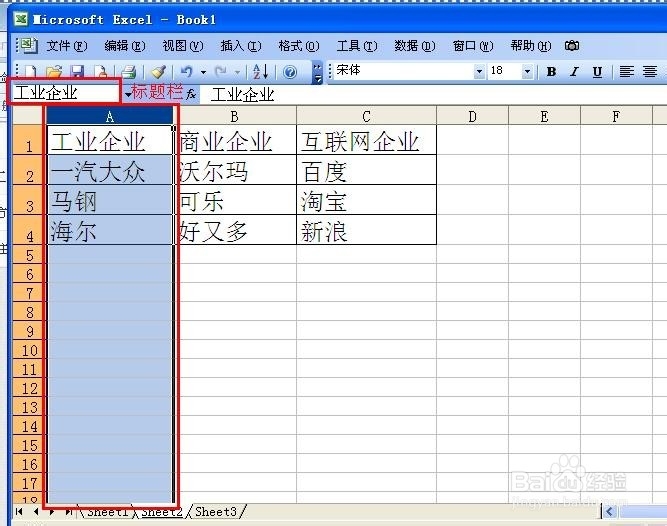Toggle Italic formatting
Viewport: 667px width, 526px height.
click(574, 72)
